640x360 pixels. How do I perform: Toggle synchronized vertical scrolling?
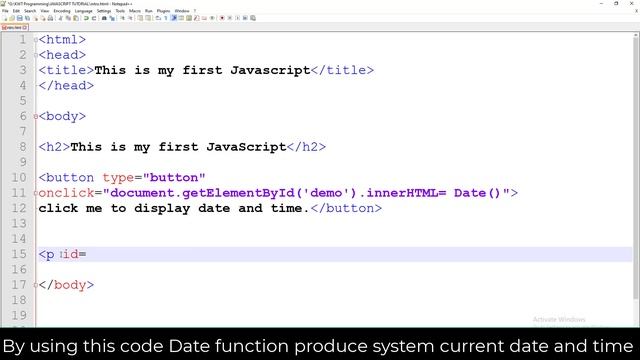point(140,18)
